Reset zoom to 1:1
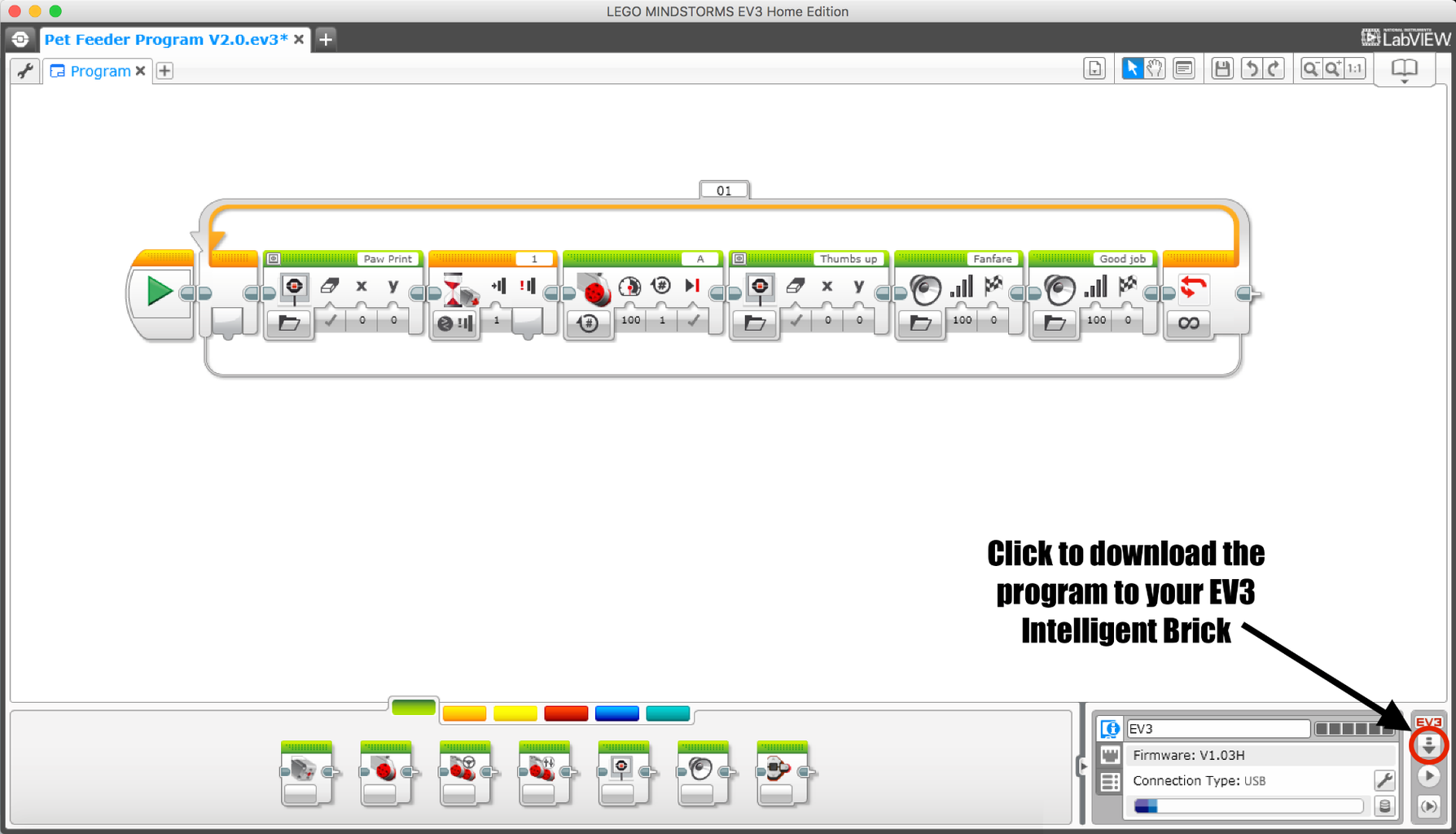This screenshot has width=1456, height=834. click(1355, 68)
